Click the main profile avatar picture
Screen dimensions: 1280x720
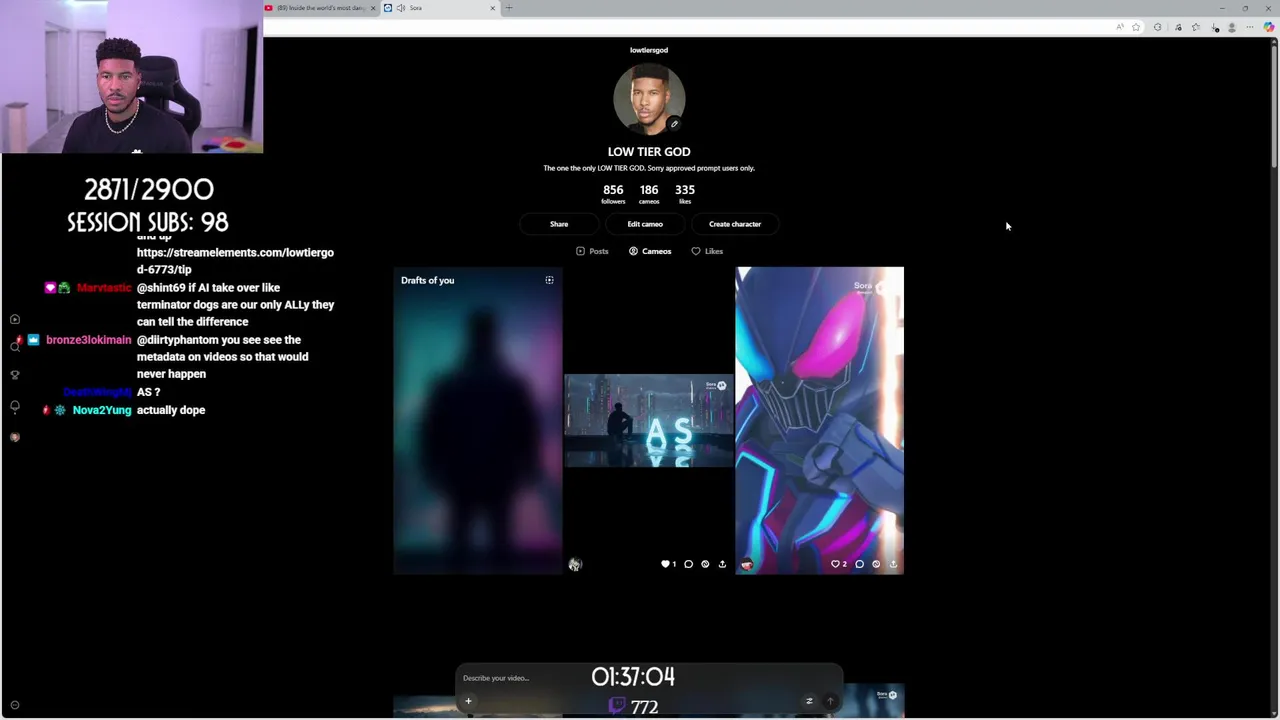point(649,99)
